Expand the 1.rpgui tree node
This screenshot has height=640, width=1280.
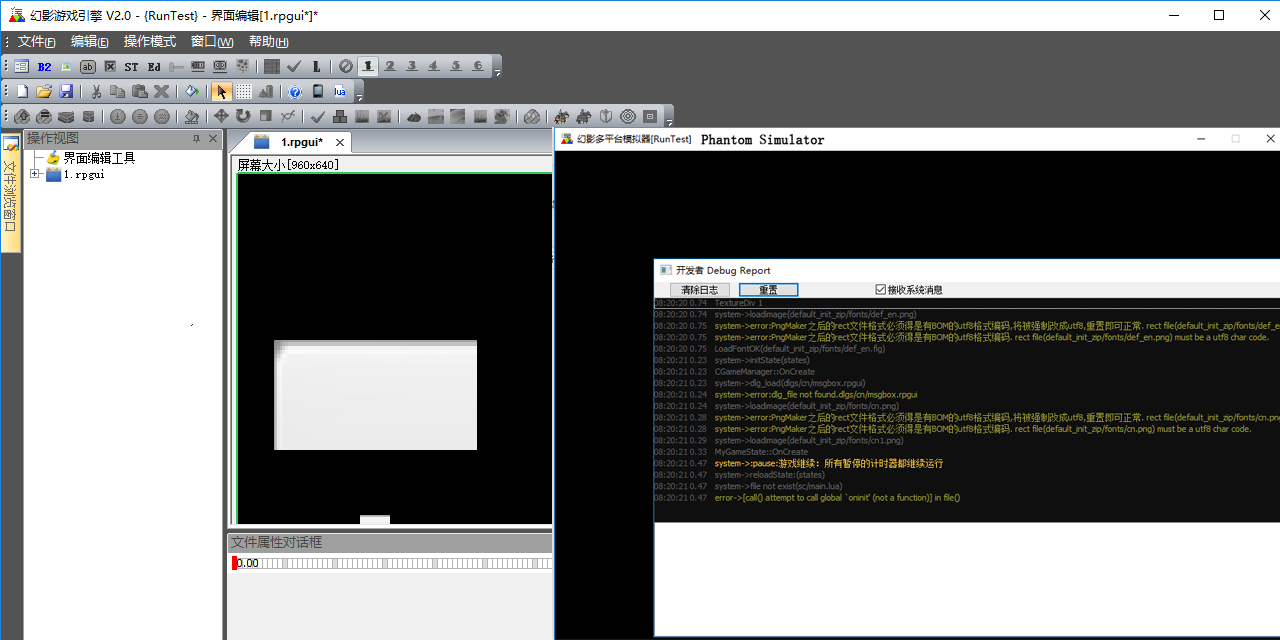click(x=35, y=174)
